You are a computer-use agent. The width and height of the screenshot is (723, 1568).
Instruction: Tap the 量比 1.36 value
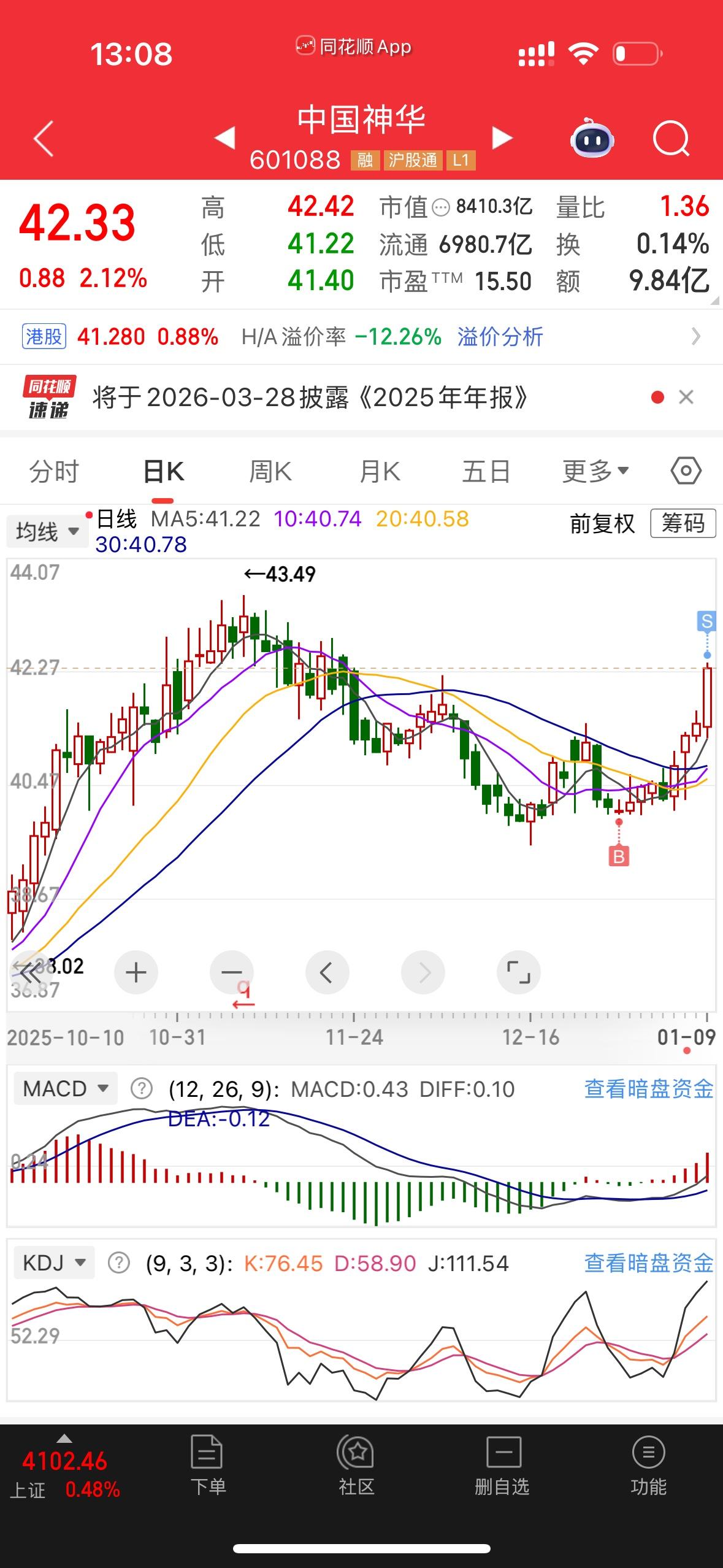click(x=633, y=207)
